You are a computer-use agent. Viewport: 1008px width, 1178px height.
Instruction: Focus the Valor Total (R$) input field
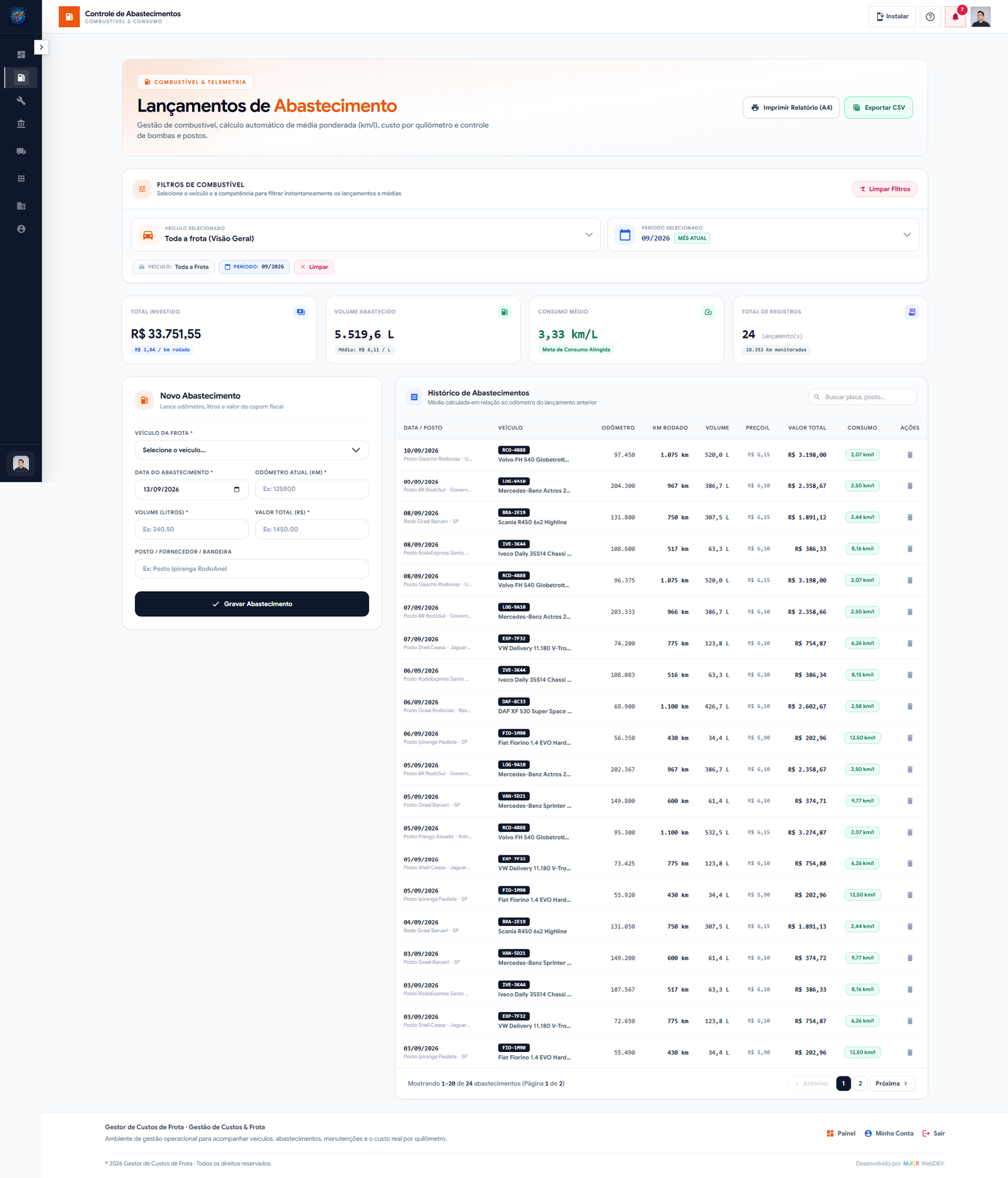coord(312,529)
